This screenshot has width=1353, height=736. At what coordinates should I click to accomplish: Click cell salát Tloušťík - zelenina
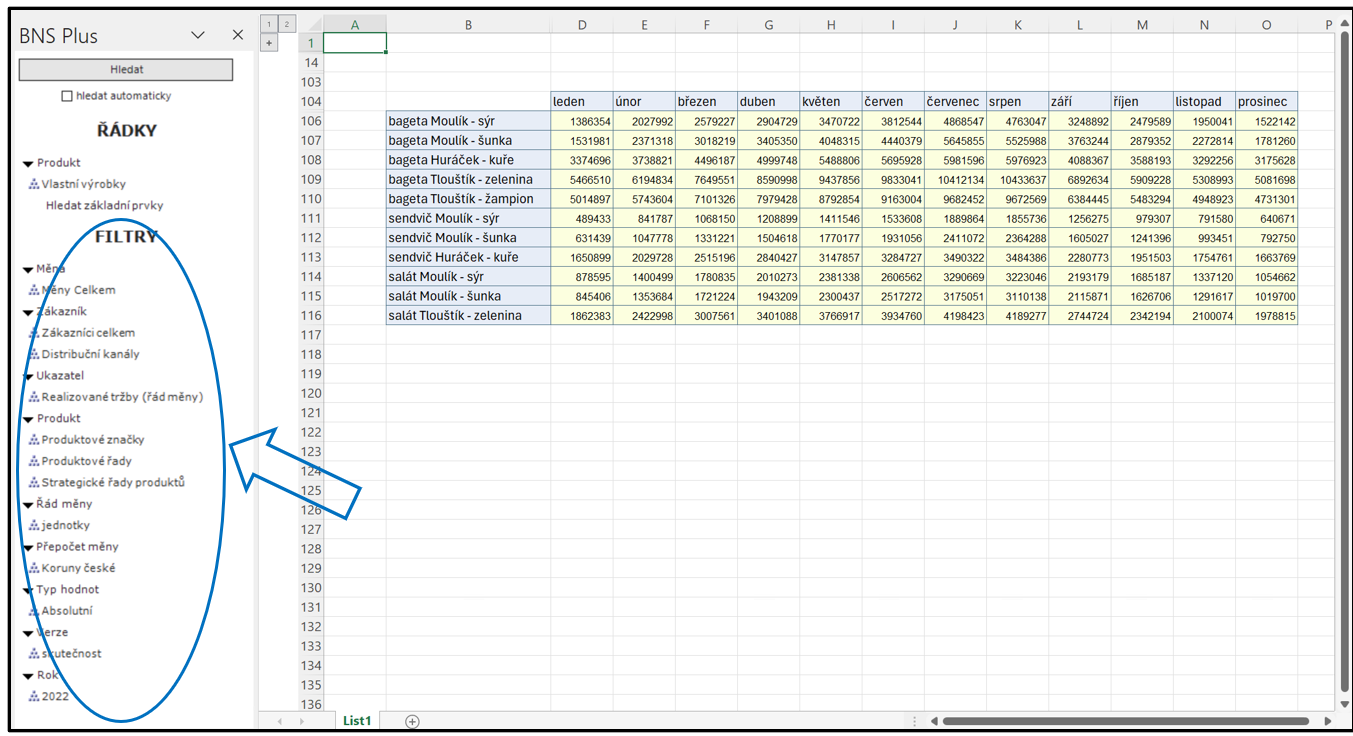[468, 316]
